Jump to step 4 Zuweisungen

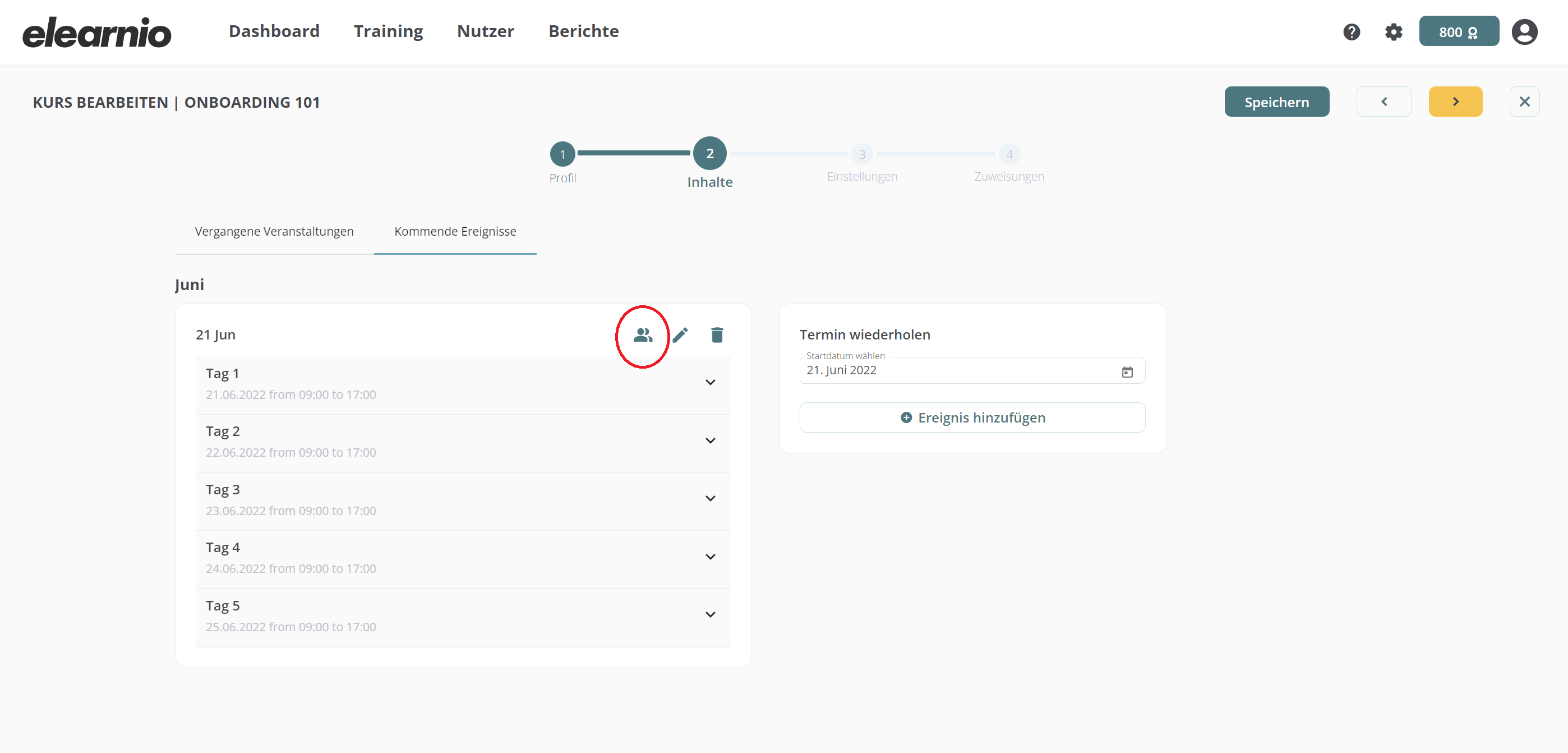pos(1009,155)
